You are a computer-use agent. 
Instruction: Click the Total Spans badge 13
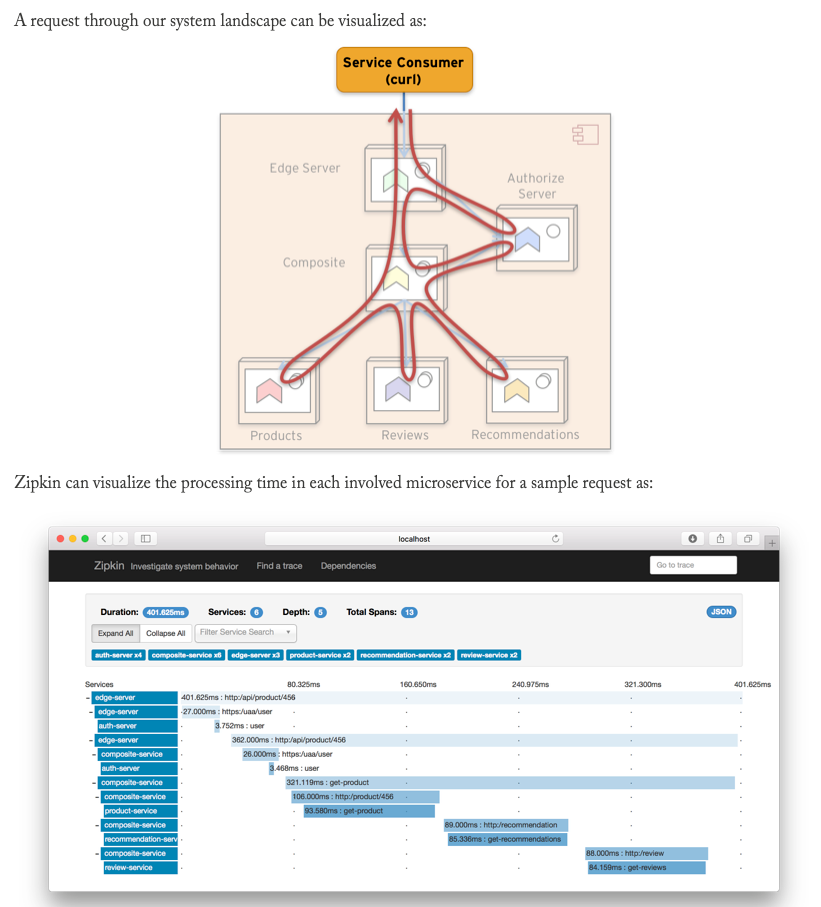[409, 612]
